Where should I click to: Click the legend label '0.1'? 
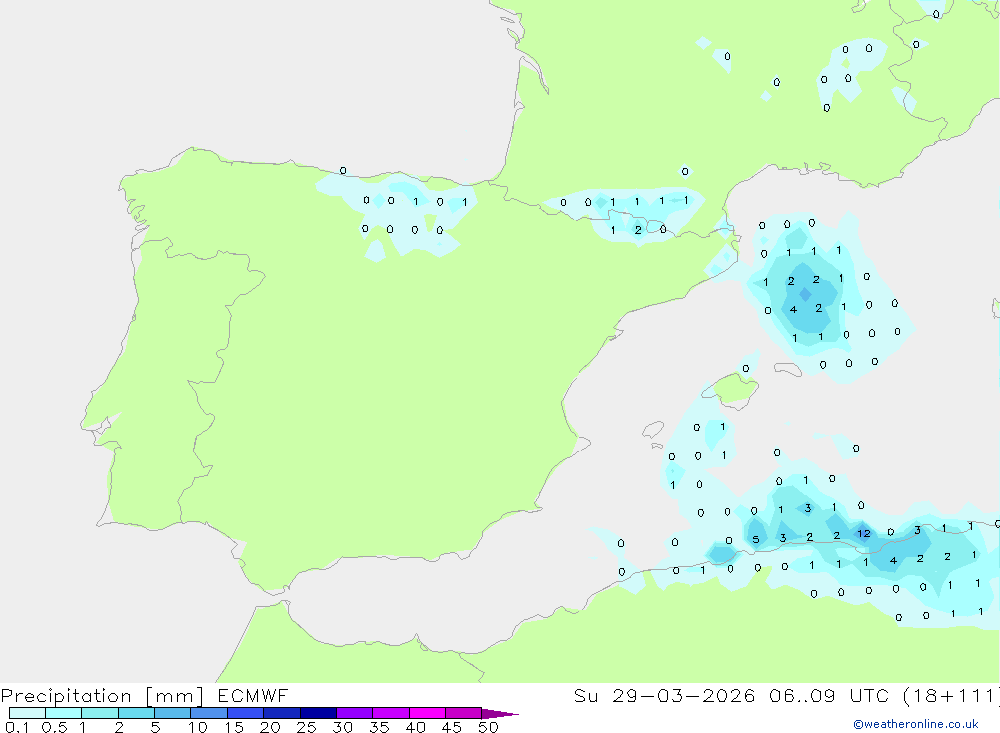[17, 727]
